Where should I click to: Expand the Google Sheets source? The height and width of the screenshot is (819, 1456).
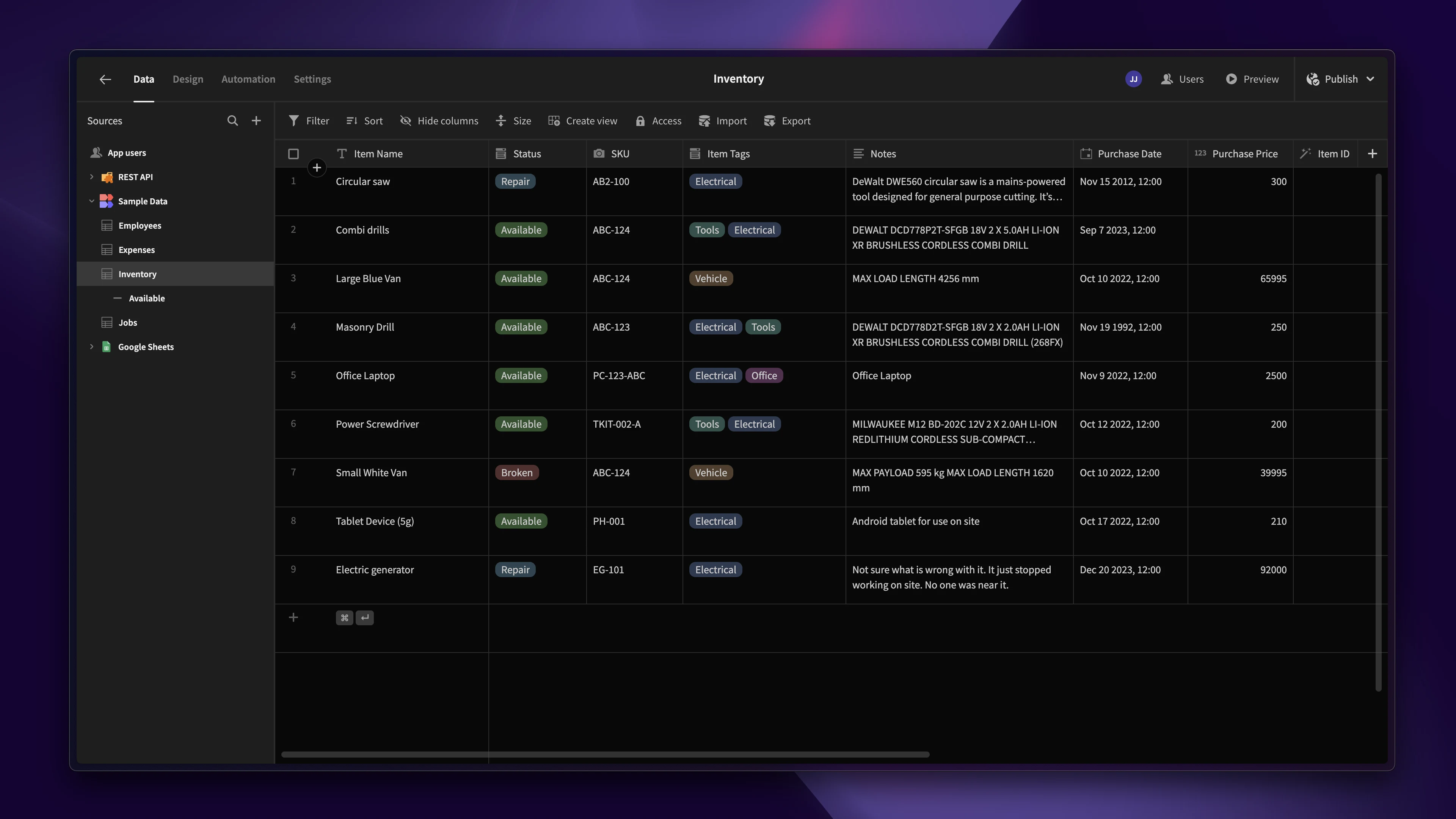[x=91, y=347]
